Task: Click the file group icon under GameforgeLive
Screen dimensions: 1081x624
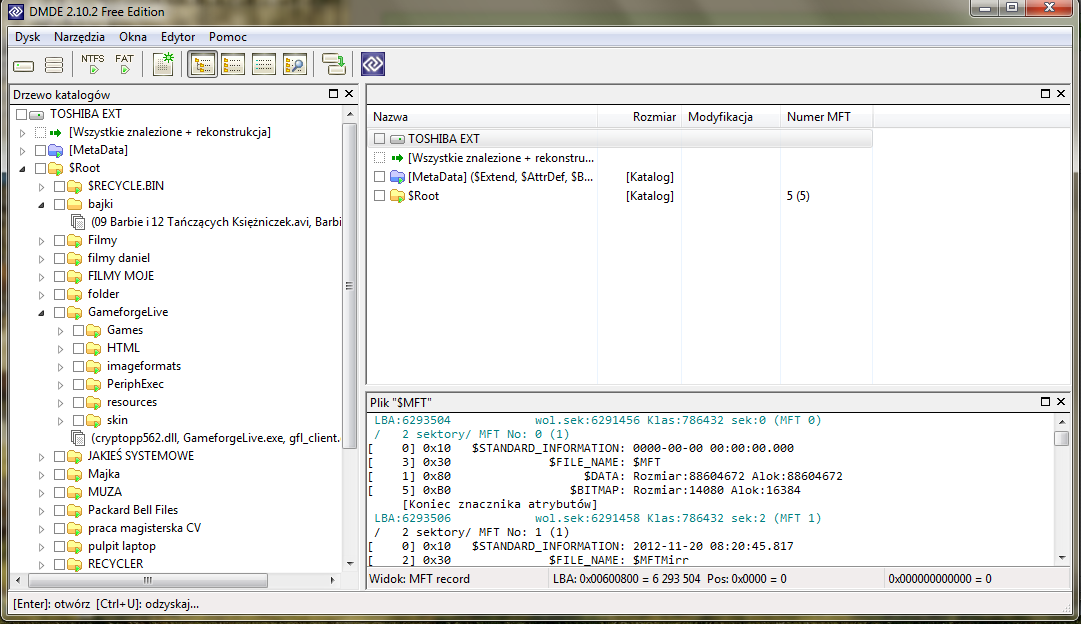Action: click(x=78, y=438)
